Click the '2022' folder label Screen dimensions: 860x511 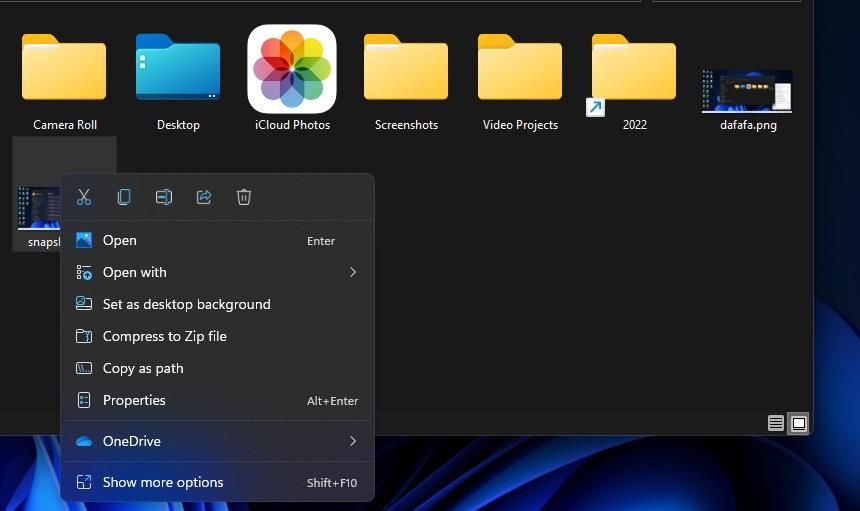pyautogui.click(x=635, y=125)
